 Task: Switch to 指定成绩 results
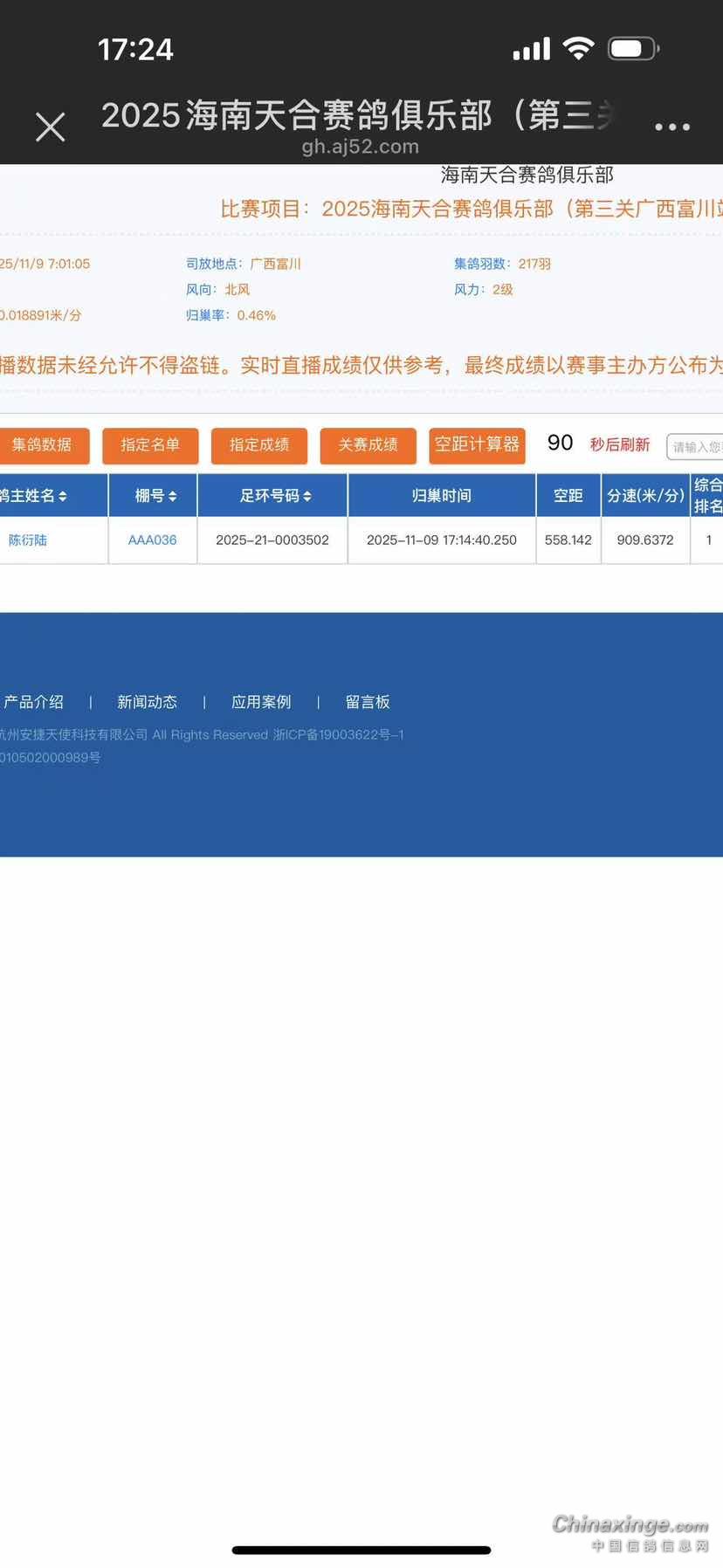tap(258, 445)
